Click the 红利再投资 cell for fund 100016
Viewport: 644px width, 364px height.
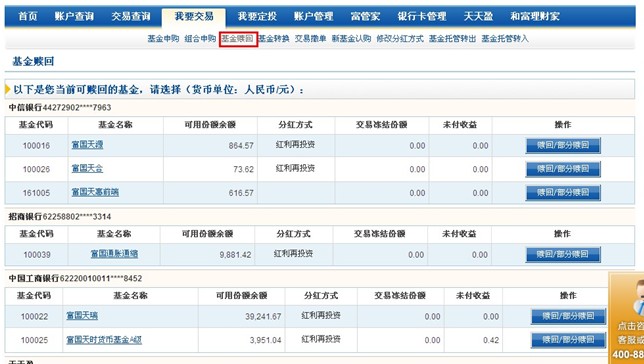[x=295, y=145]
